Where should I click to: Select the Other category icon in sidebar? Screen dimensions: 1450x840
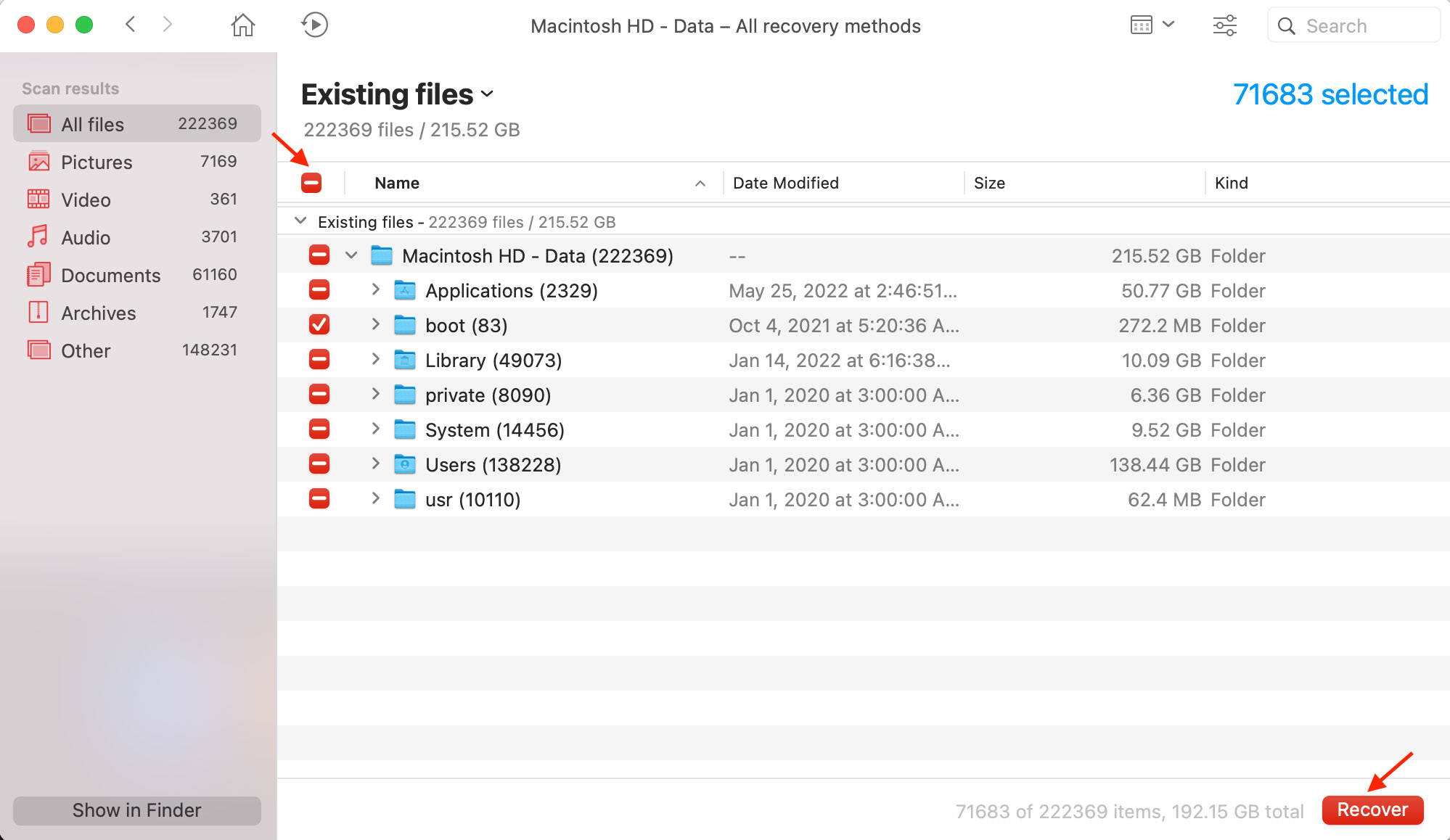coord(37,351)
